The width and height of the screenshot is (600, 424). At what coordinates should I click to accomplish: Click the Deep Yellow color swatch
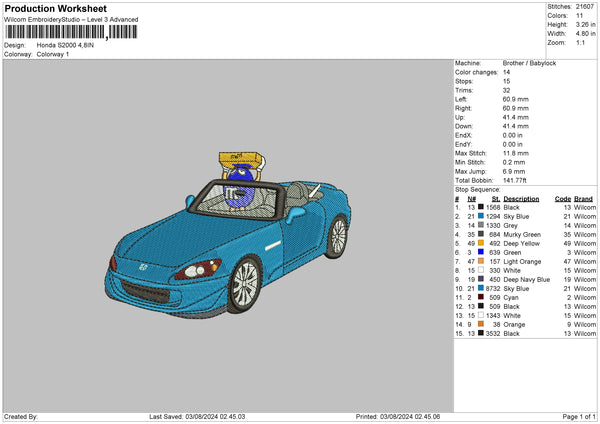pos(480,243)
